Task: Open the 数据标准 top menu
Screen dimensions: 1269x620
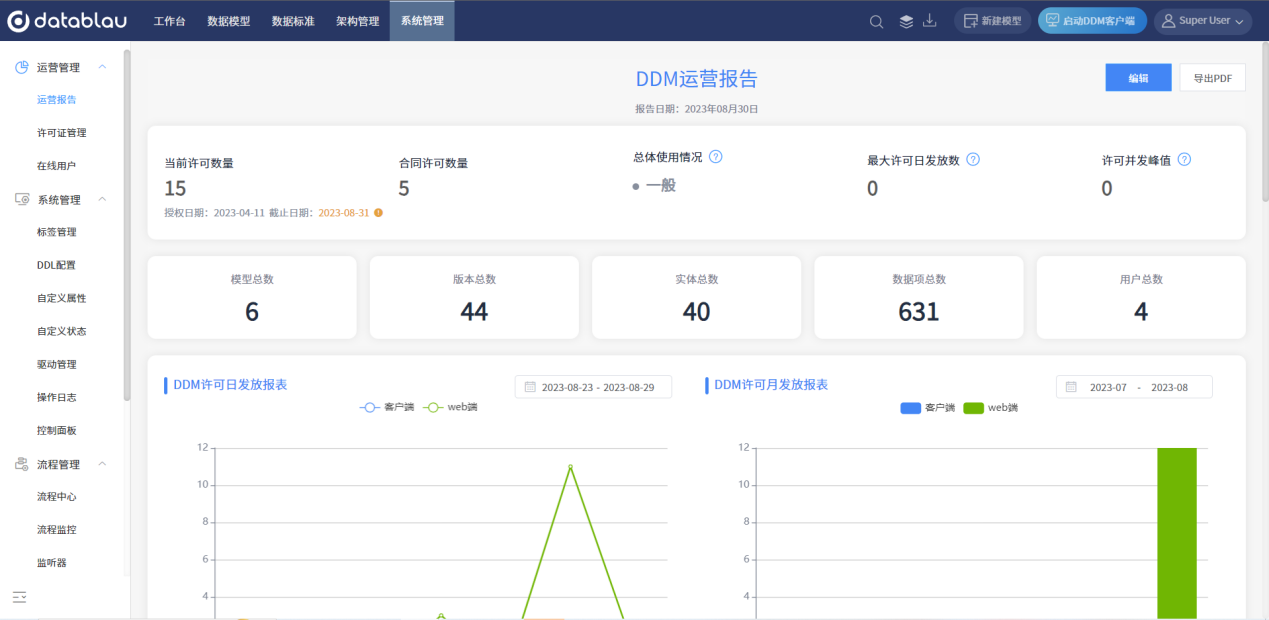Action: [x=293, y=21]
